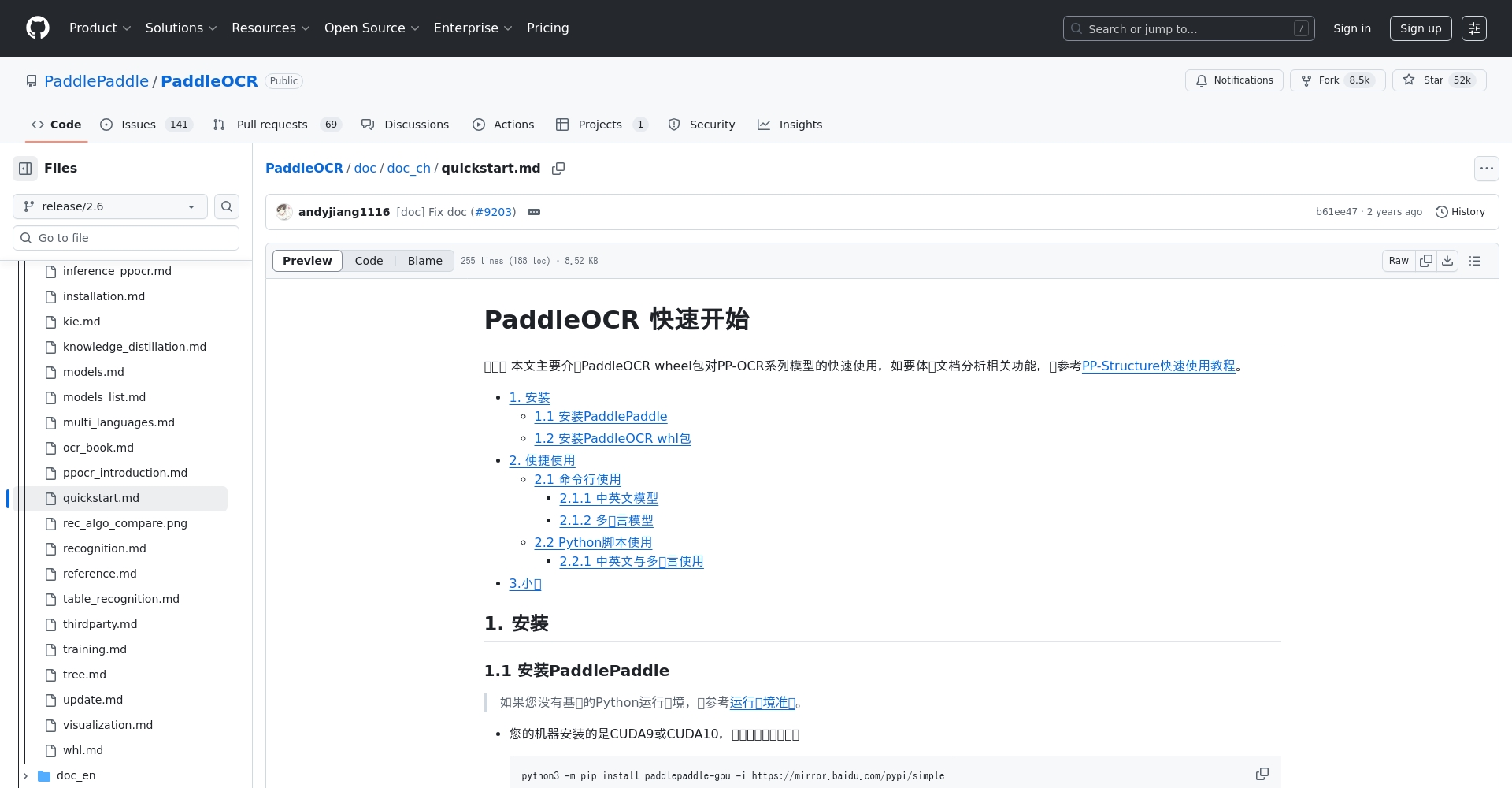The height and width of the screenshot is (788, 1512).
Task: Expand the commit message ellipsis
Action: pos(534,212)
